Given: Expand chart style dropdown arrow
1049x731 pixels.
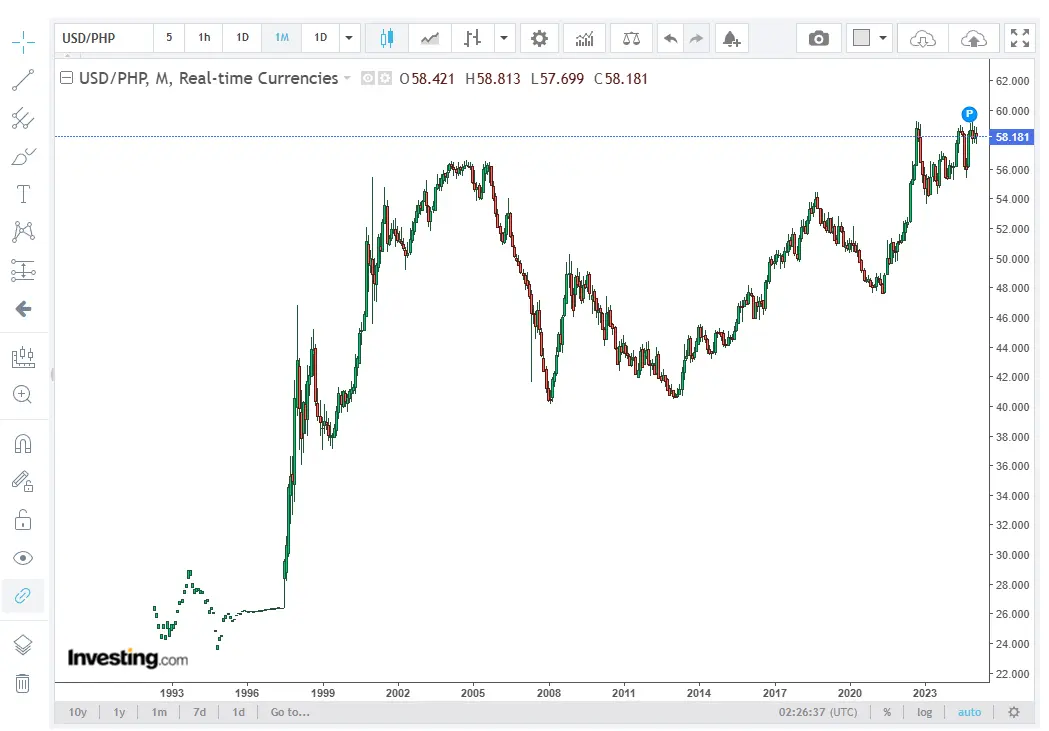Looking at the screenshot, I should 504,38.
